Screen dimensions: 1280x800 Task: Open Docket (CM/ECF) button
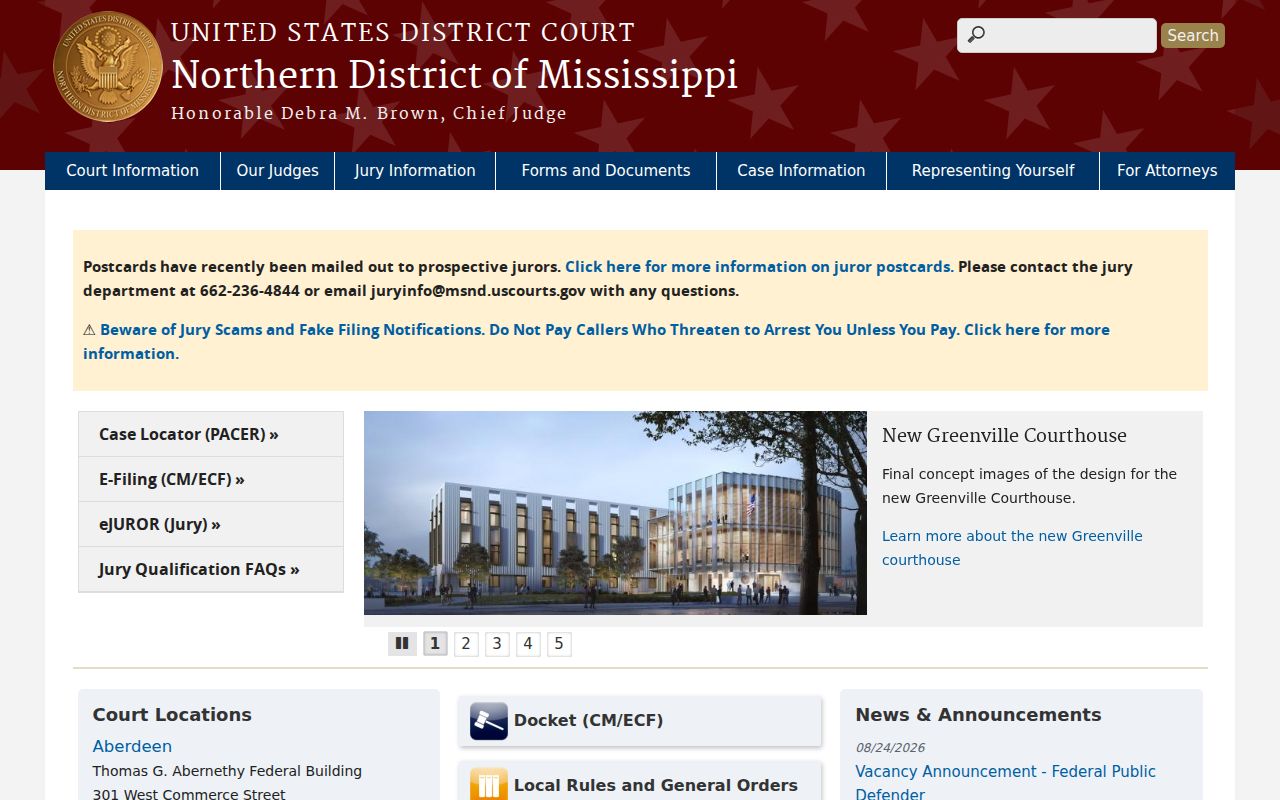pos(640,721)
